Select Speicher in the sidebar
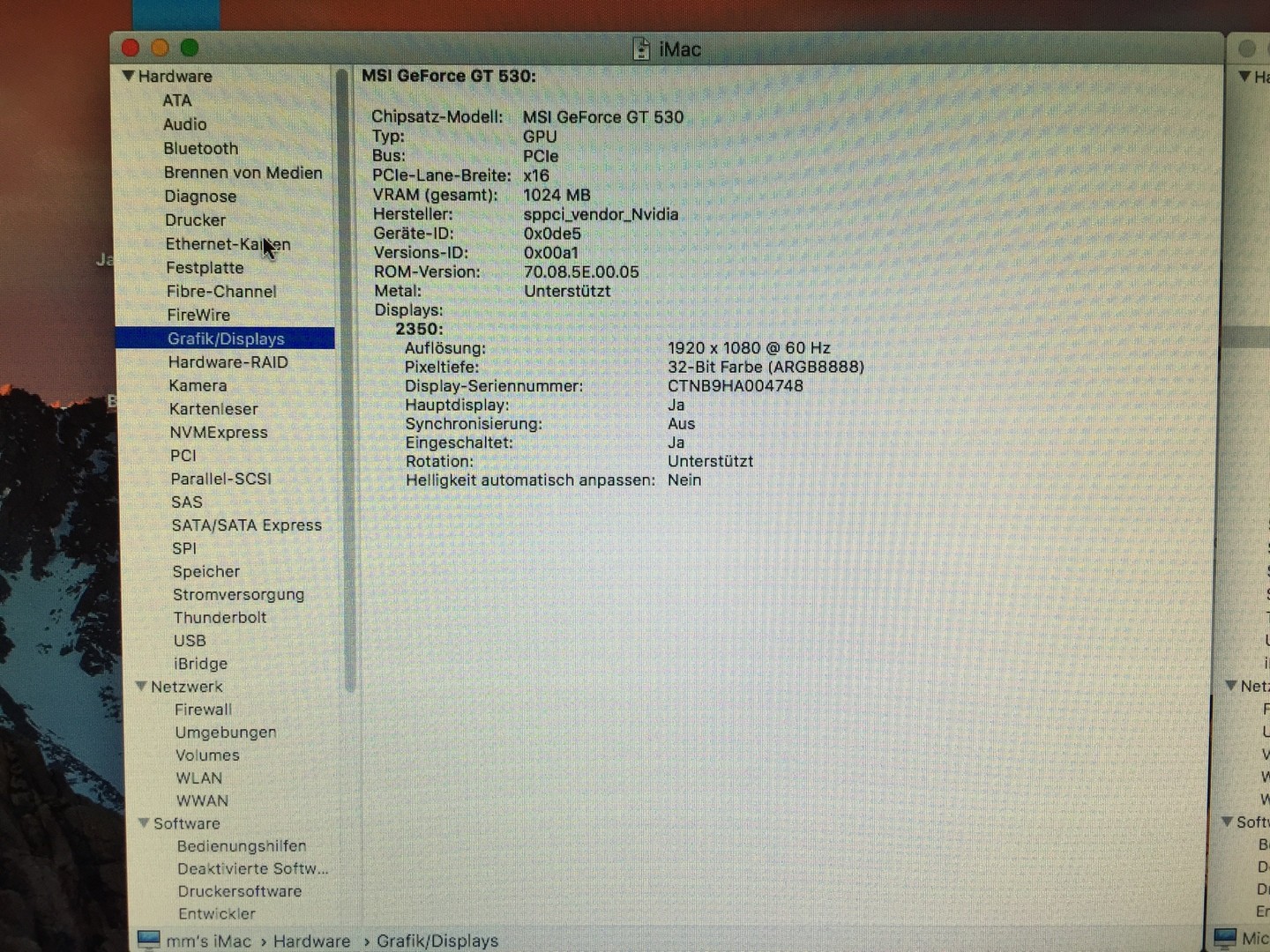Image resolution: width=1270 pixels, height=952 pixels. 205,571
